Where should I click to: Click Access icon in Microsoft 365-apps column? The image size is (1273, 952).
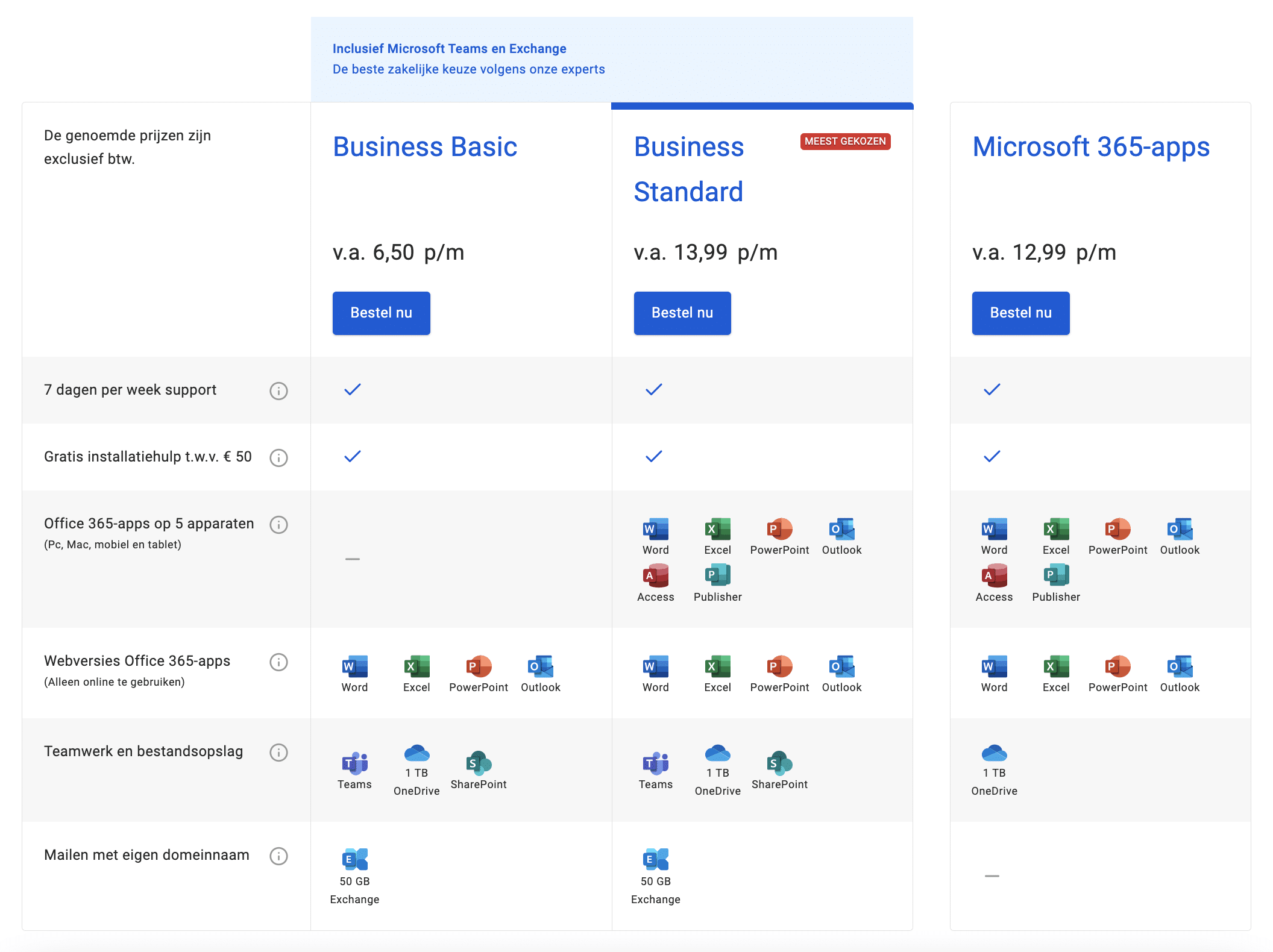(x=995, y=575)
